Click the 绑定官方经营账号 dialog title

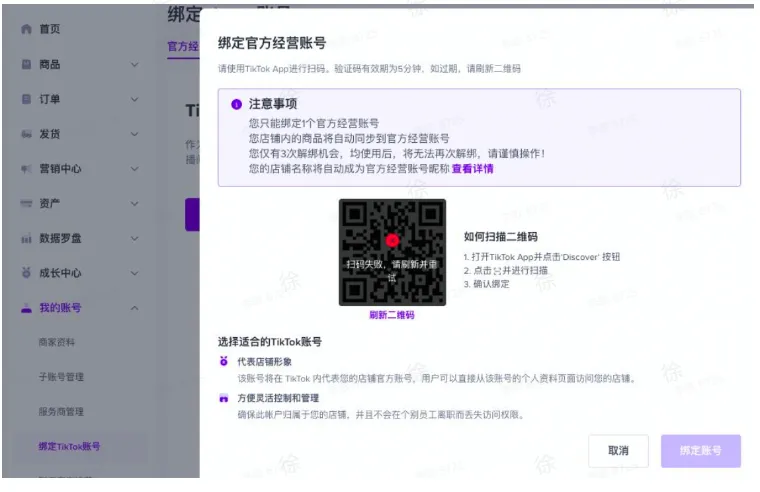[x=272, y=43]
